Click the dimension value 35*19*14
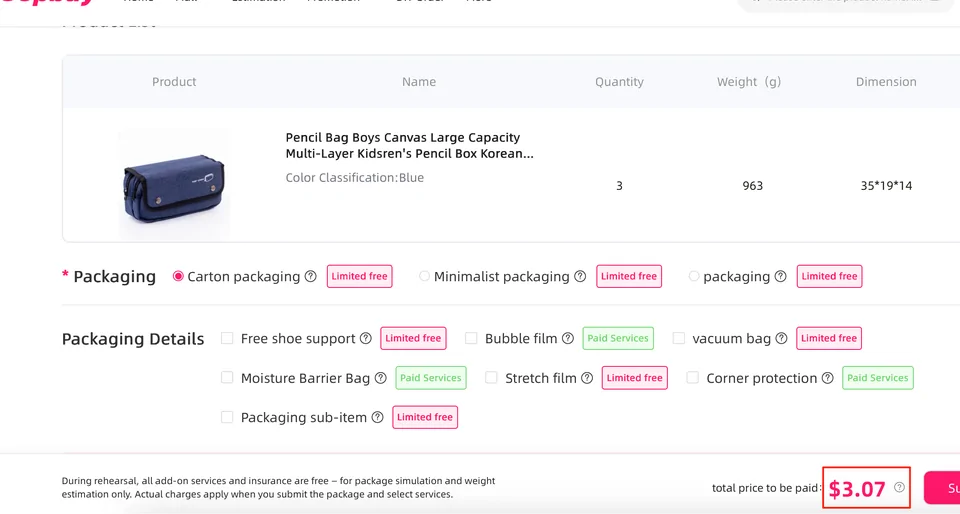This screenshot has width=960, height=514. point(886,186)
